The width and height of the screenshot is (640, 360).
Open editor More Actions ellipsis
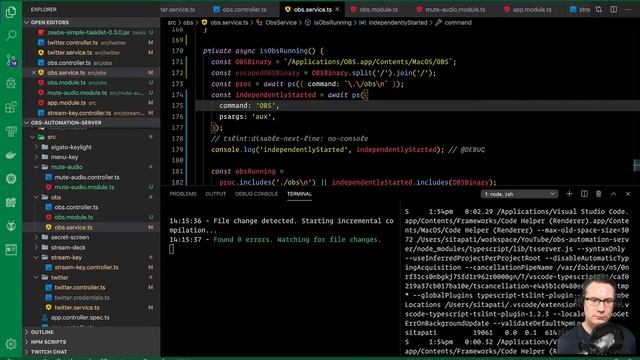[628, 9]
